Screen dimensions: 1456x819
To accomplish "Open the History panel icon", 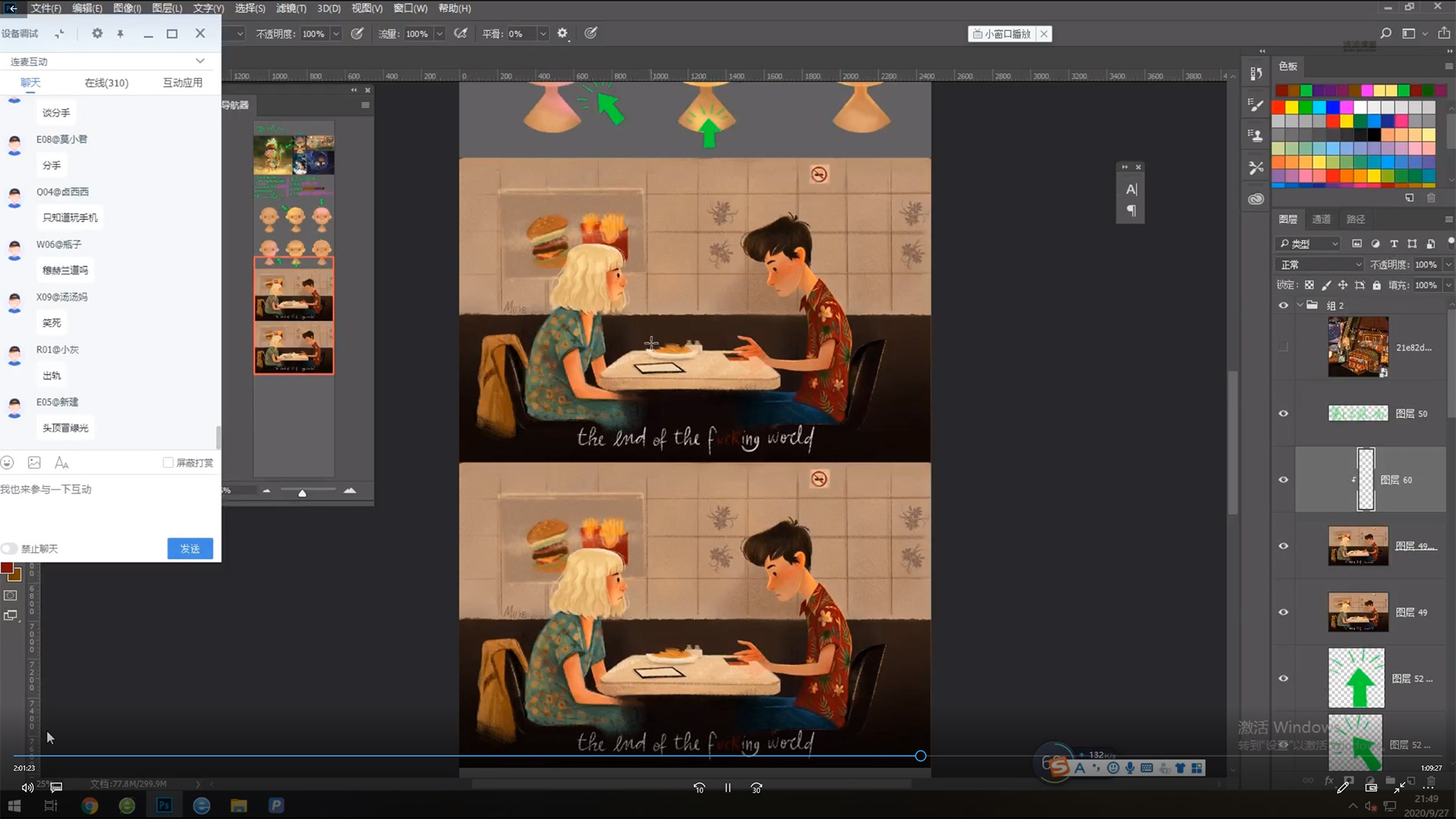I will click(x=1257, y=74).
